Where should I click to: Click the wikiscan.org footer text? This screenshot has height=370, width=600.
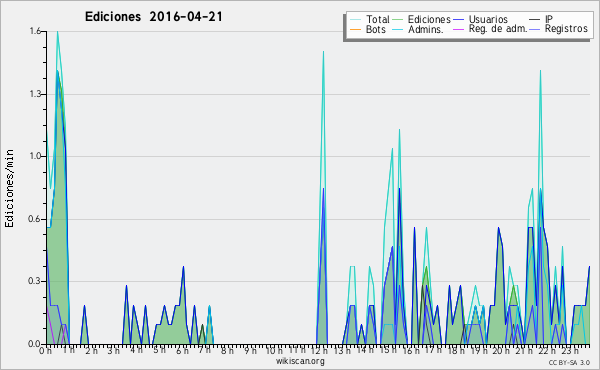pyautogui.click(x=300, y=361)
